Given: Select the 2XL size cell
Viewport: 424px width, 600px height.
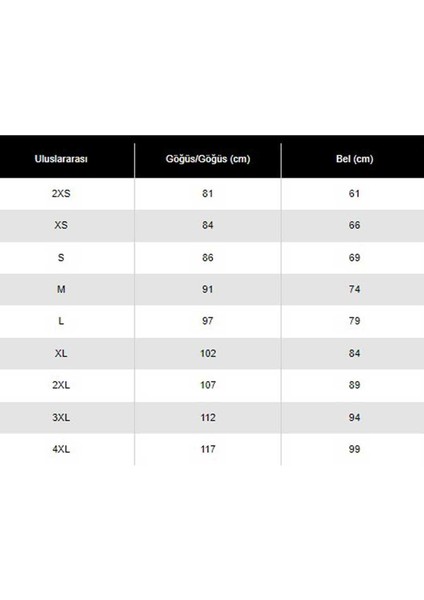Looking at the screenshot, I should [61, 385].
